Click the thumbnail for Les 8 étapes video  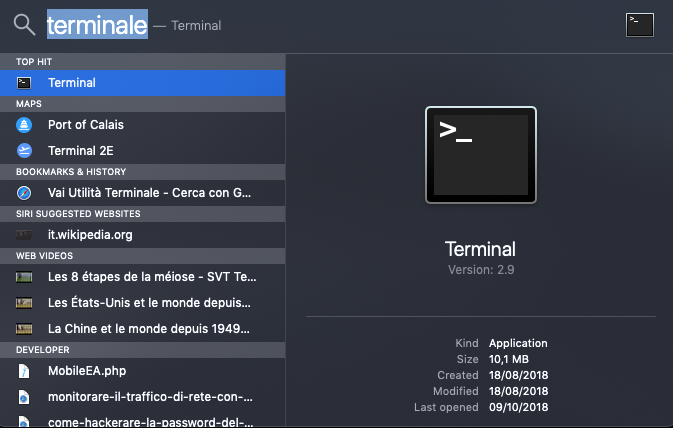coord(24,277)
